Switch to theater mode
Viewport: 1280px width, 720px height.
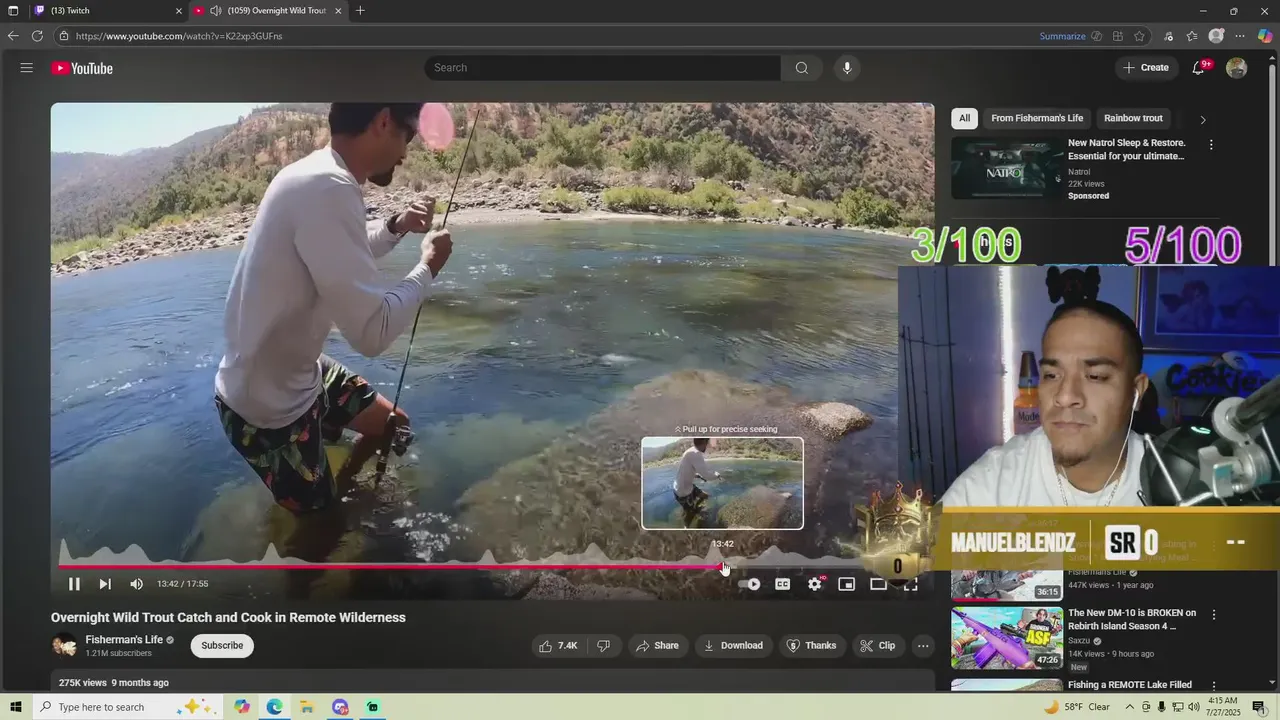[878, 584]
